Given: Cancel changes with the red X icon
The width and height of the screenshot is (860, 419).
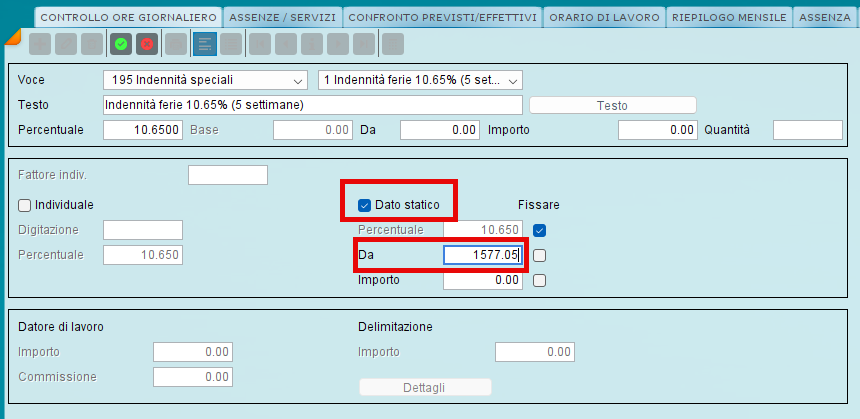Looking at the screenshot, I should [147, 44].
